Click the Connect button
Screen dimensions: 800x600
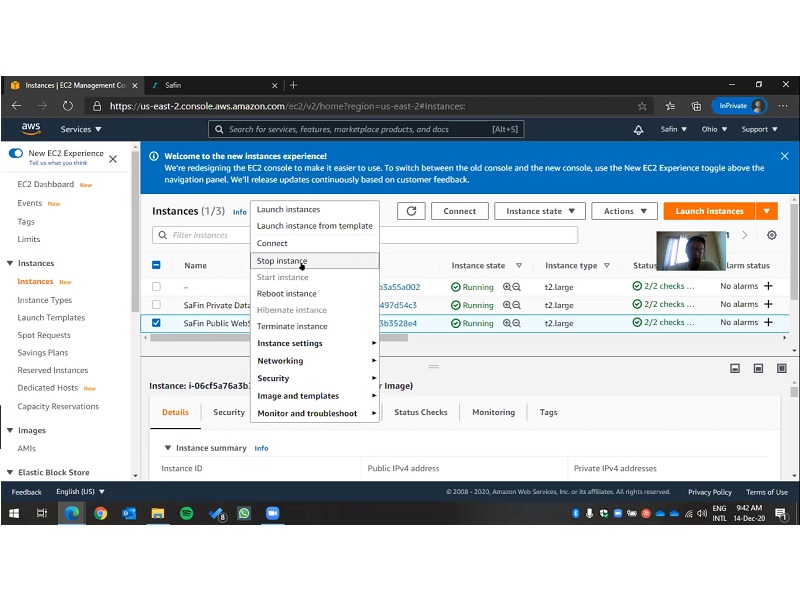click(459, 211)
